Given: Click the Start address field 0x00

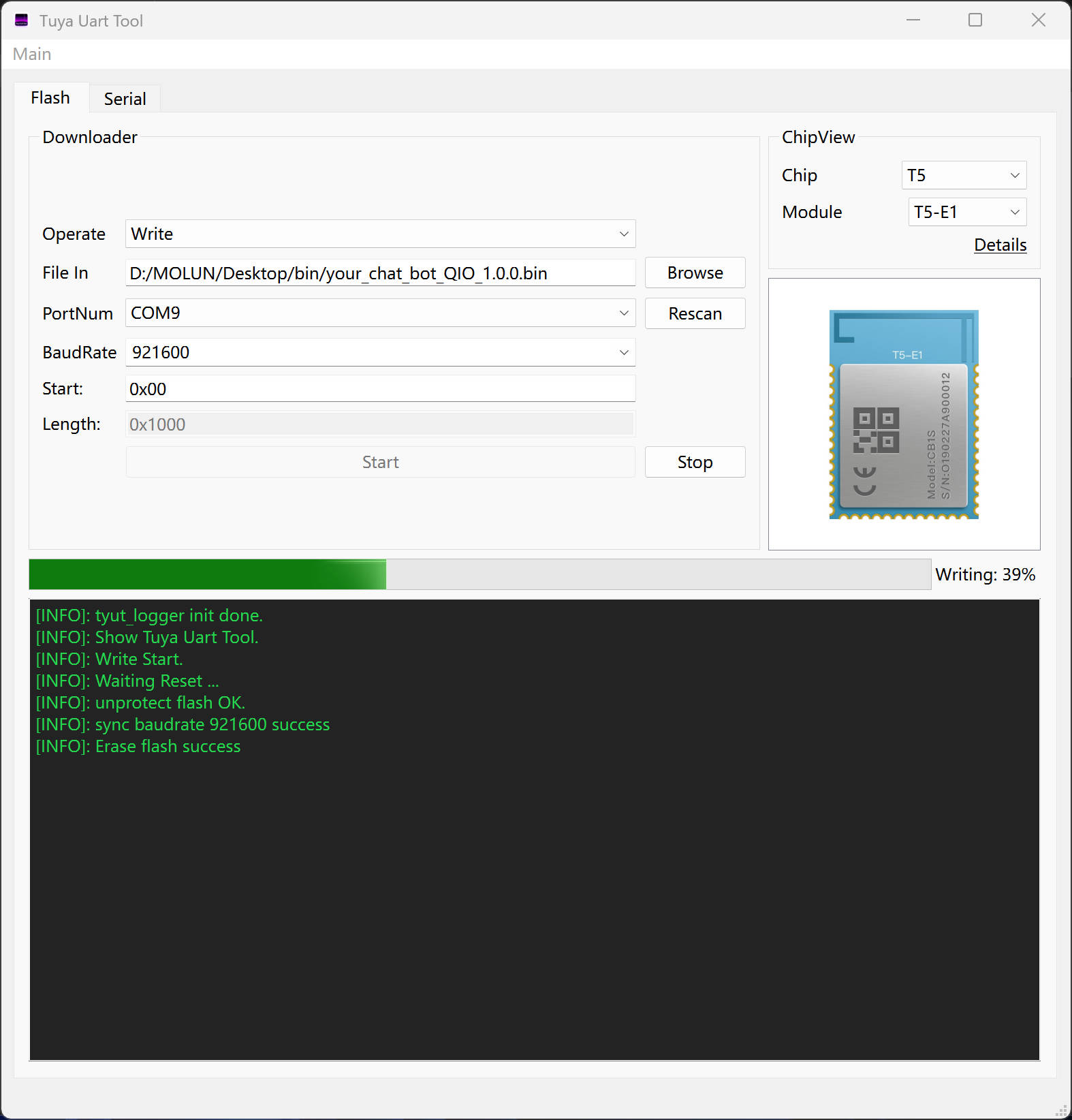Looking at the screenshot, I should point(381,389).
